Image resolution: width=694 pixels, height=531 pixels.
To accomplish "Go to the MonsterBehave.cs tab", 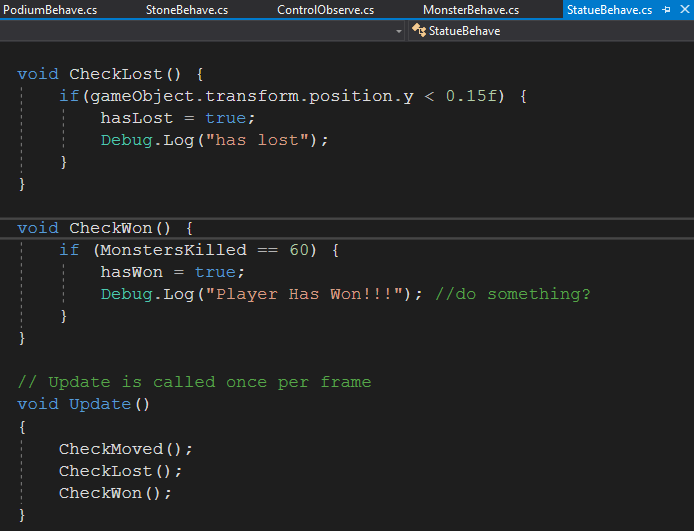I will pyautogui.click(x=471, y=10).
